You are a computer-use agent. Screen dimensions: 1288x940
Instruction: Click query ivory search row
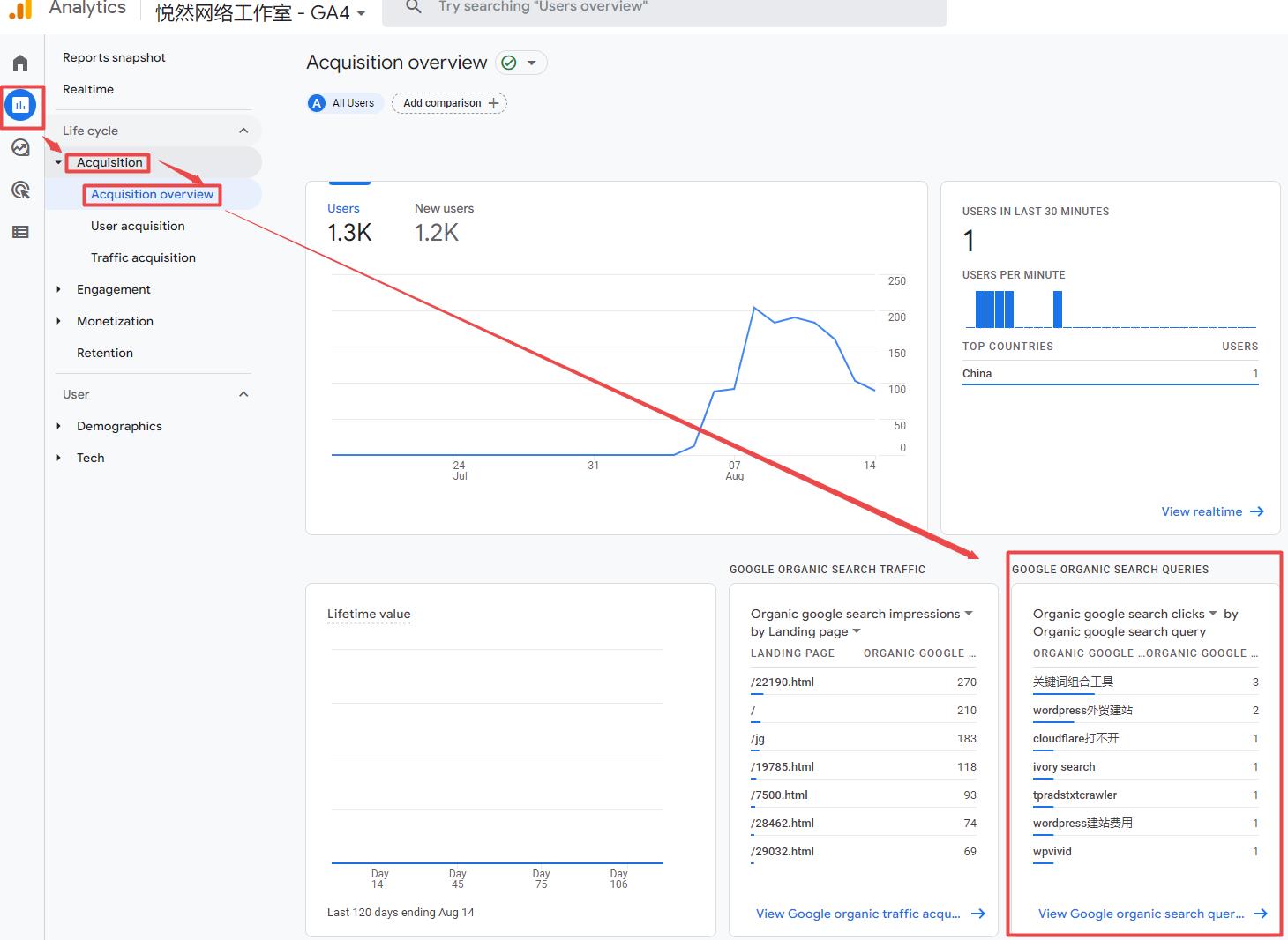pos(1146,767)
